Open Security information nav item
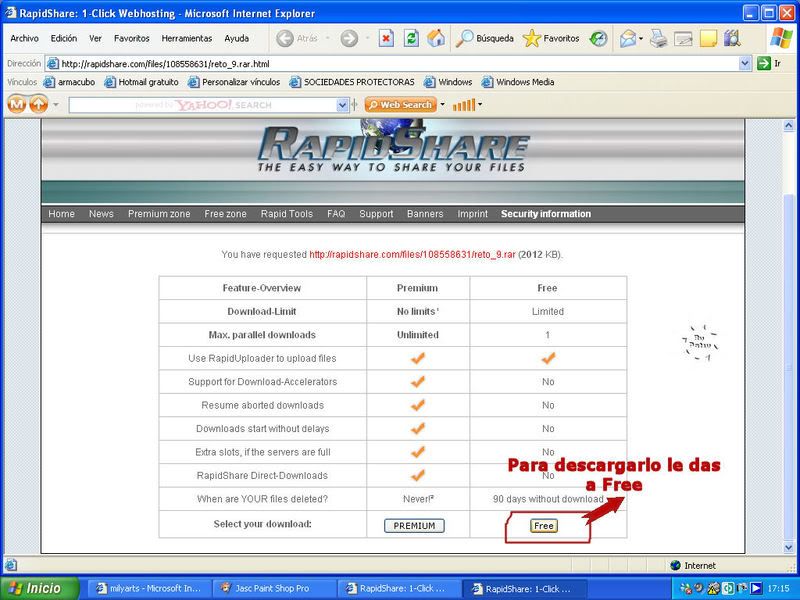 point(545,214)
